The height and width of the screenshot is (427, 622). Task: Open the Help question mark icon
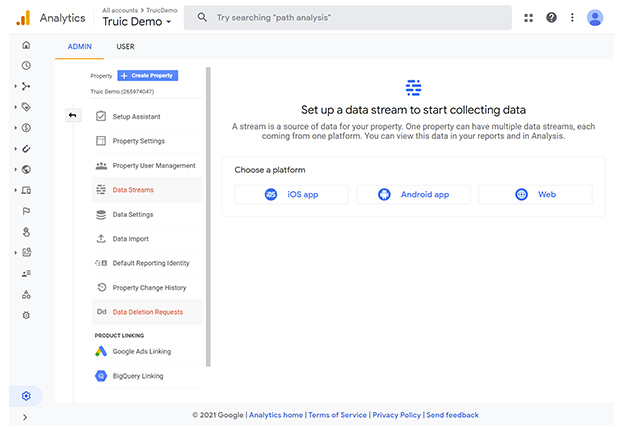tap(551, 17)
